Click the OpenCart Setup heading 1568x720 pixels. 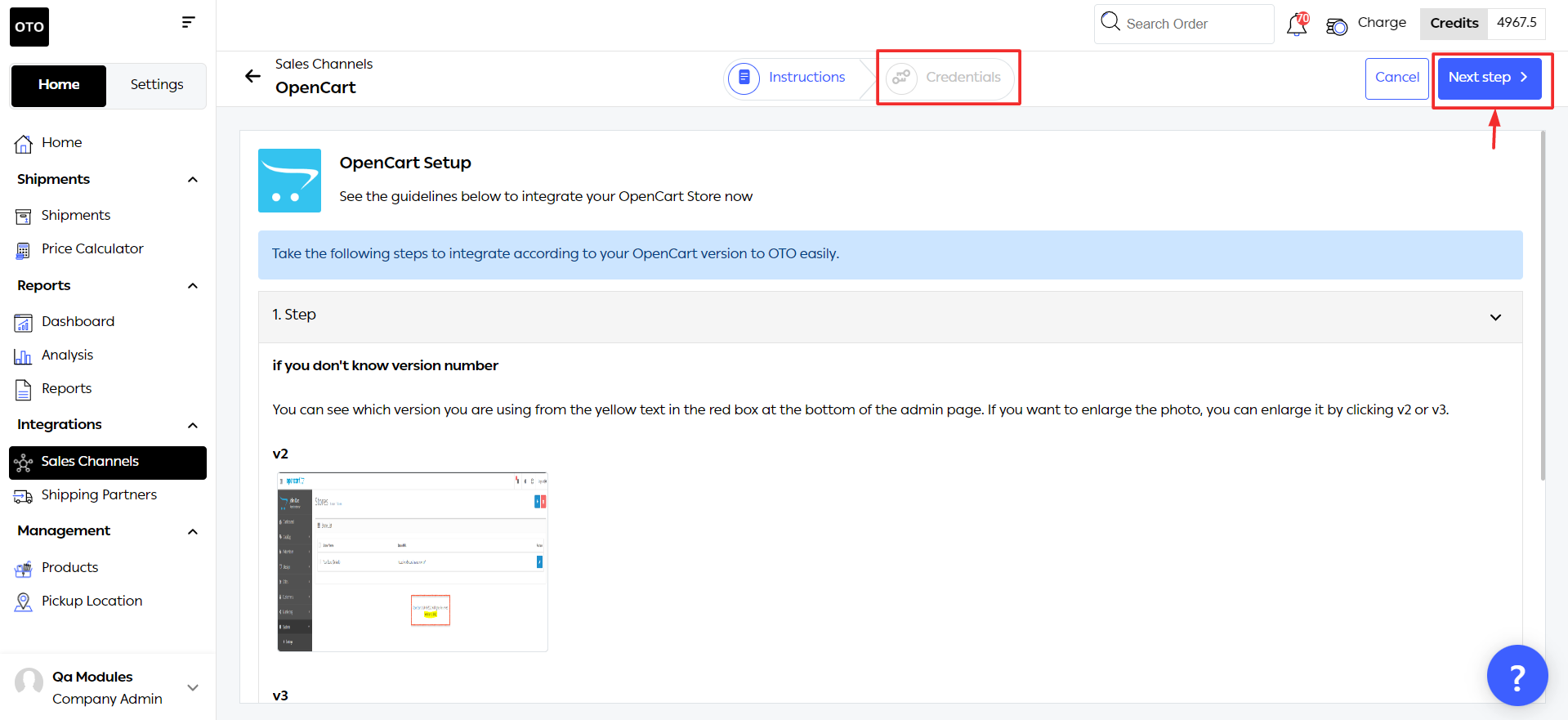click(x=405, y=163)
